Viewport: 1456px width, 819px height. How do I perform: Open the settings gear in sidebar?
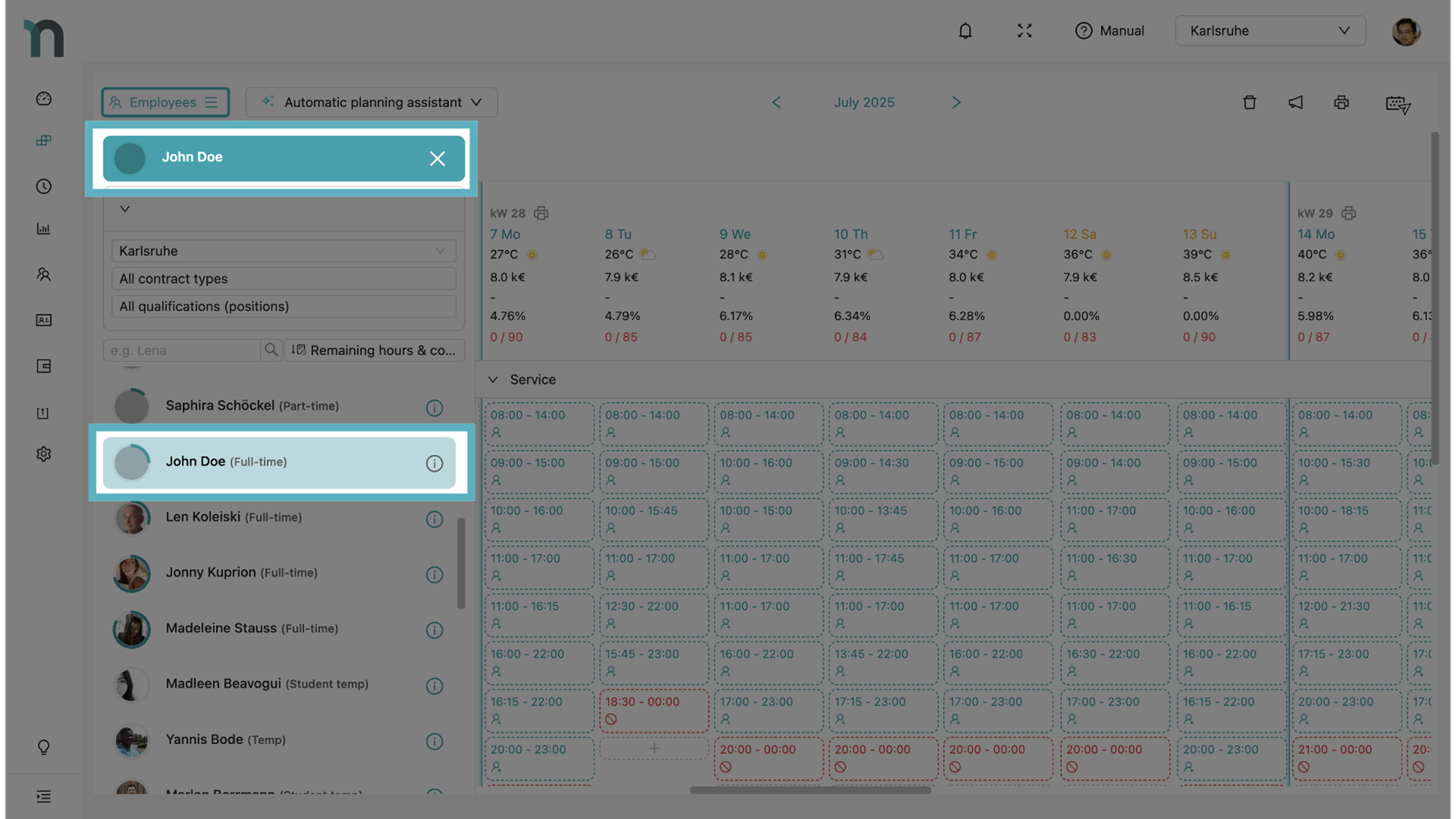pyautogui.click(x=44, y=453)
